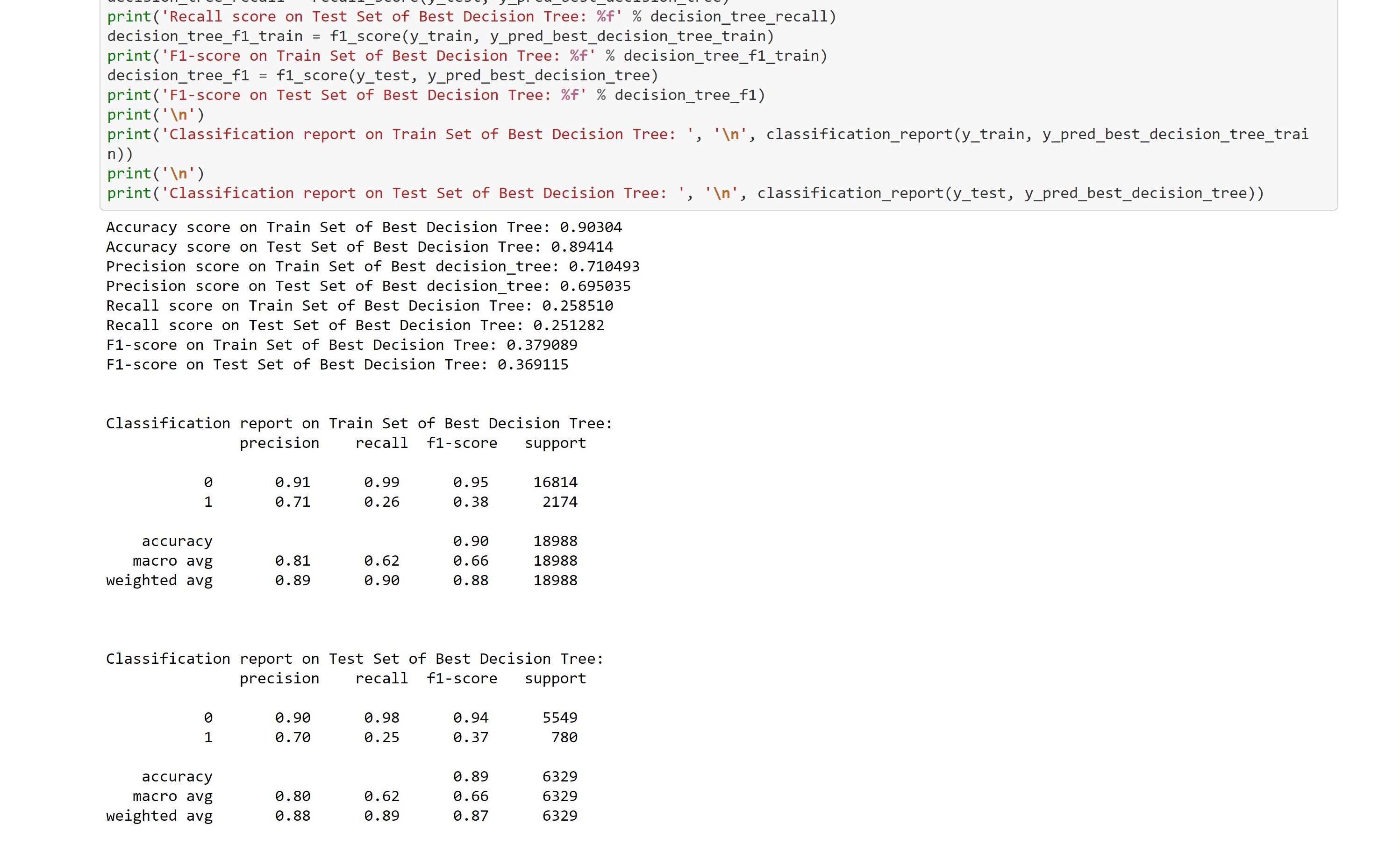Click the Train Set classification report heading
Image resolution: width=1400 pixels, height=852 pixels.
(359, 424)
